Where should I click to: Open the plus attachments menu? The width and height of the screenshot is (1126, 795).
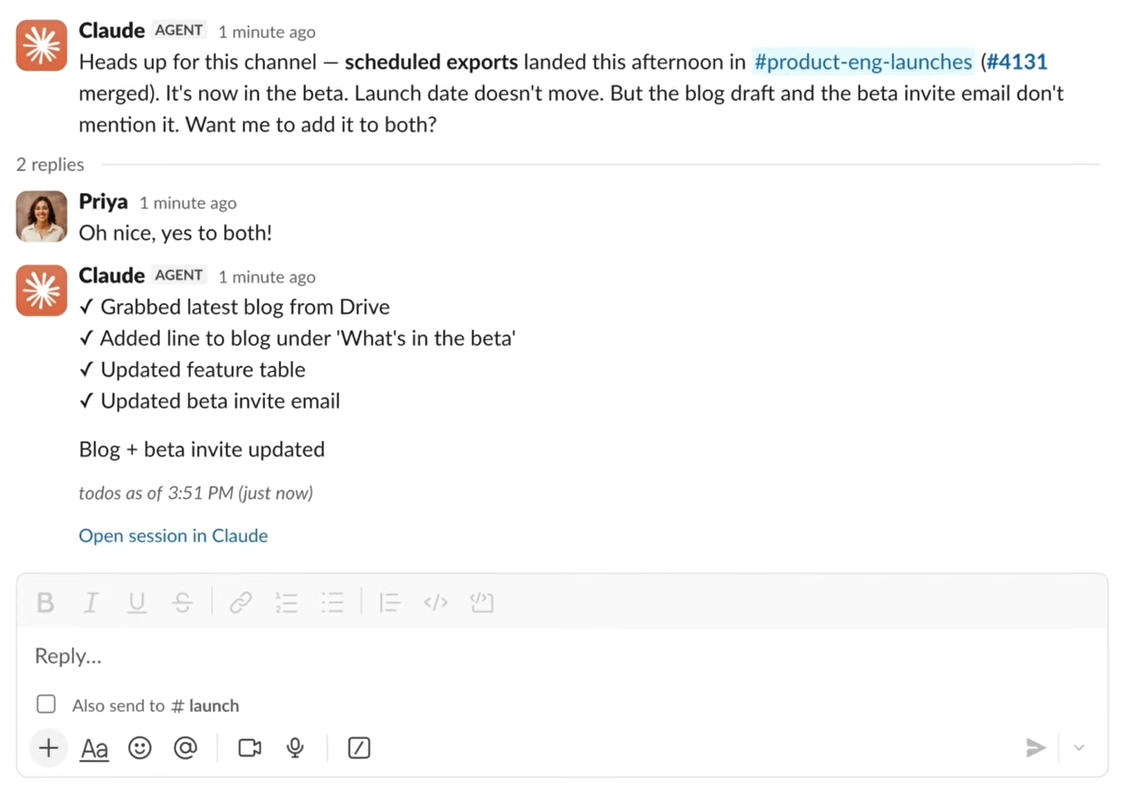point(48,748)
